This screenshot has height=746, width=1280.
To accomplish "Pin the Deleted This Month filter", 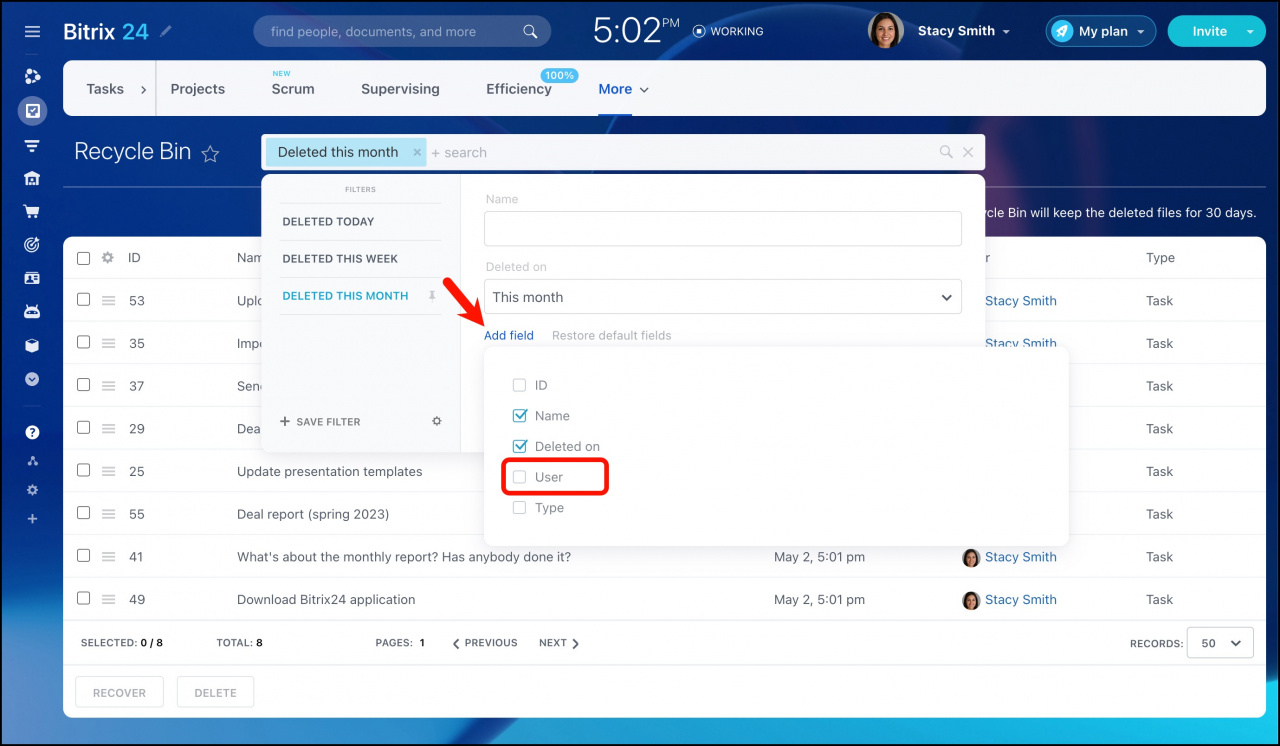I will pyautogui.click(x=432, y=296).
